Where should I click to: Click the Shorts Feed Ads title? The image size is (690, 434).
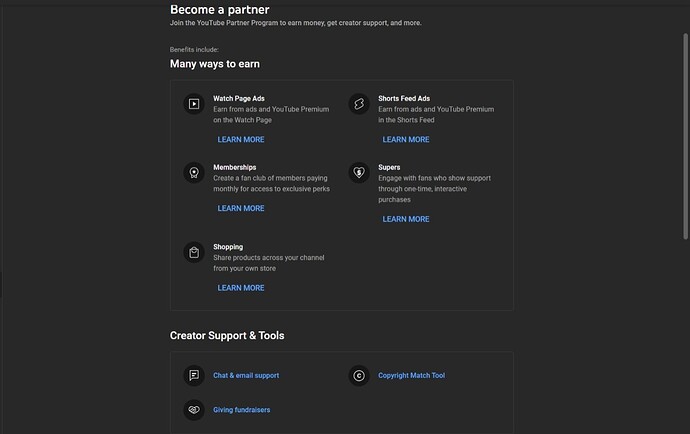click(404, 99)
